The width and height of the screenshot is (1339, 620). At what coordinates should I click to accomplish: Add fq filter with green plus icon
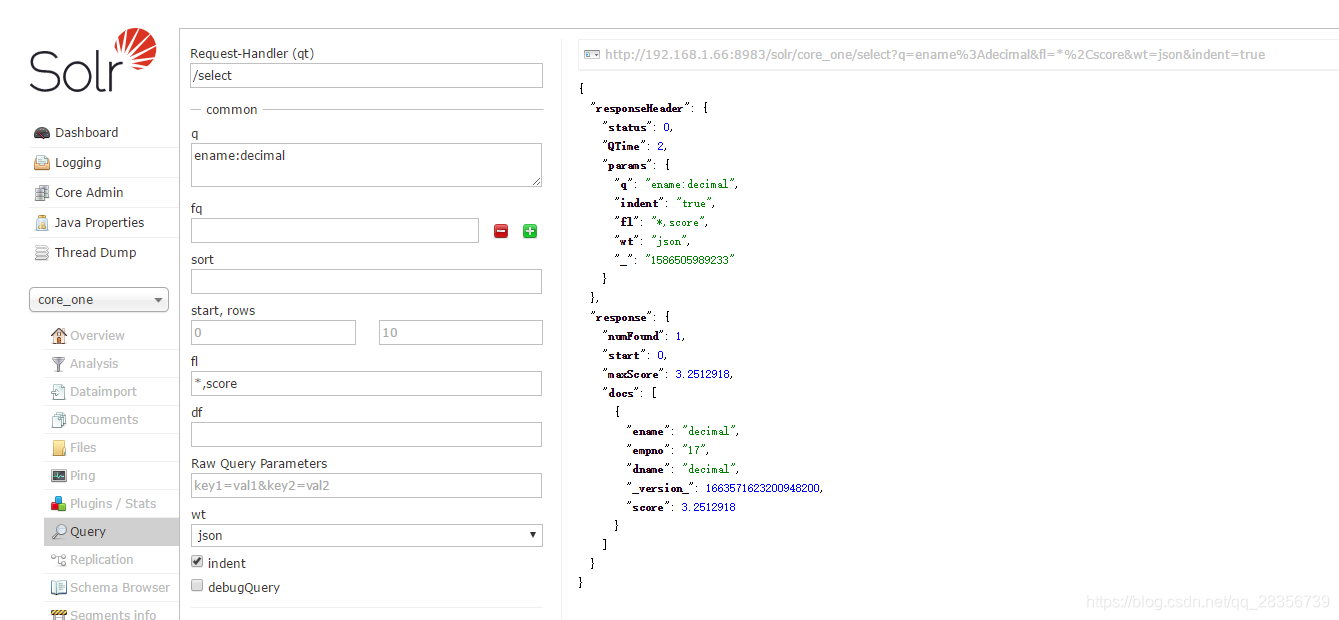[530, 231]
